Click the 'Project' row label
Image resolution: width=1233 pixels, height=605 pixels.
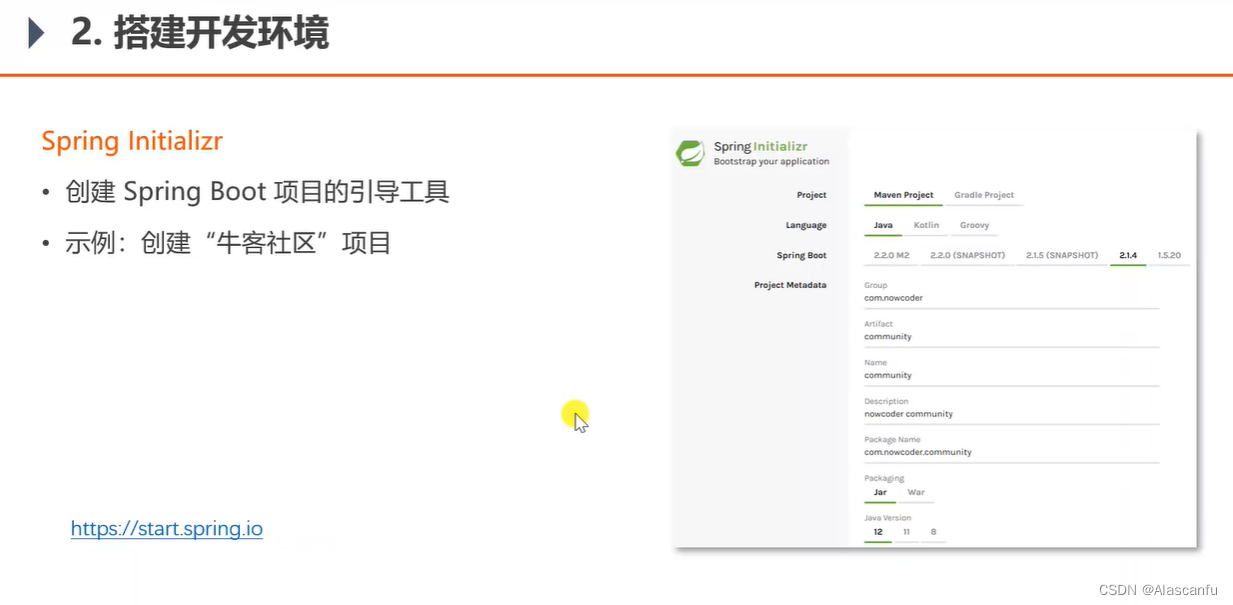point(812,195)
